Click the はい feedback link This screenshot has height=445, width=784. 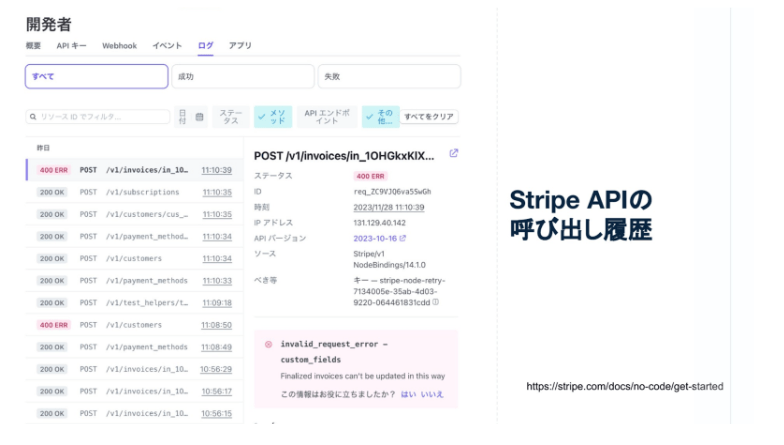point(408,394)
